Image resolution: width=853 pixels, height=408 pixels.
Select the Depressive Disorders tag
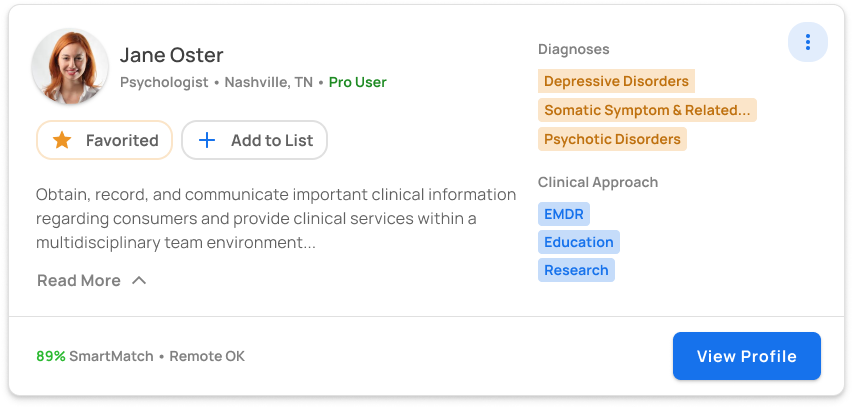click(x=616, y=81)
